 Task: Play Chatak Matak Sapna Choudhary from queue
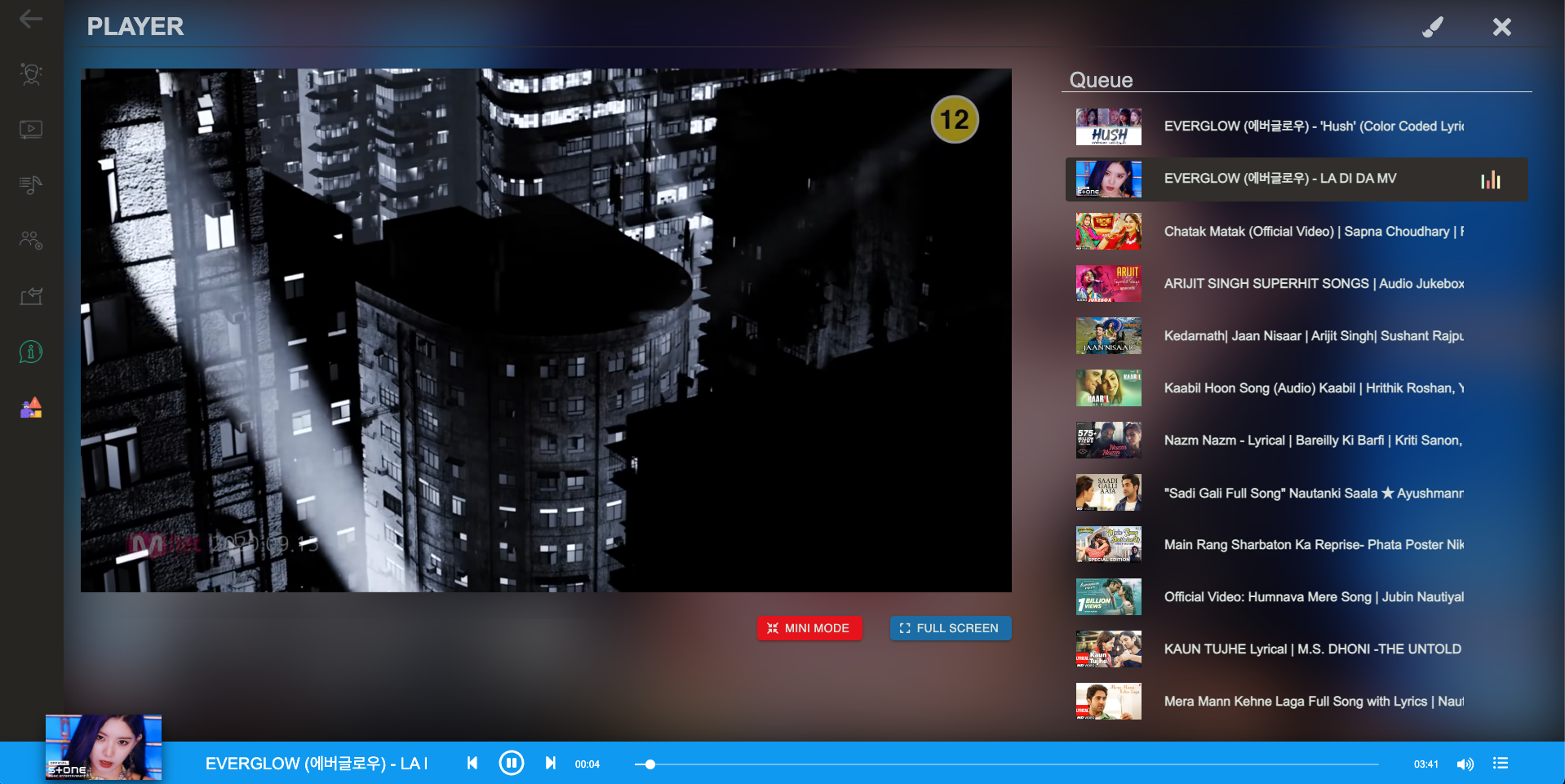tap(1297, 232)
